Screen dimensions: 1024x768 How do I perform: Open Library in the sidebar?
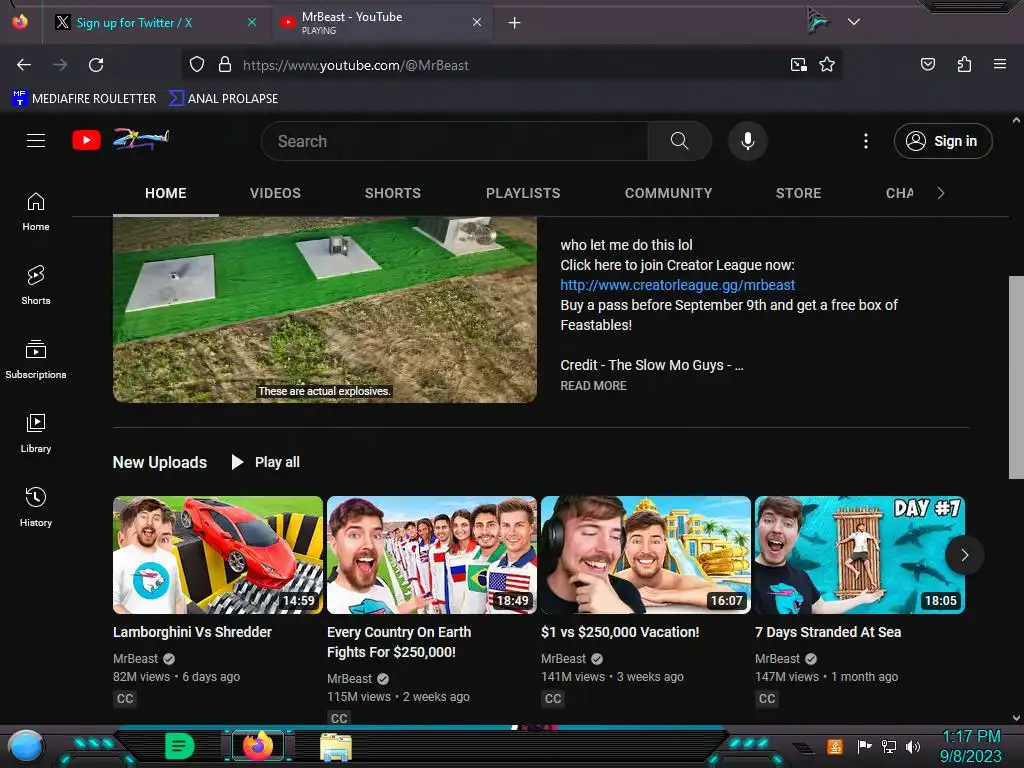tap(36, 433)
